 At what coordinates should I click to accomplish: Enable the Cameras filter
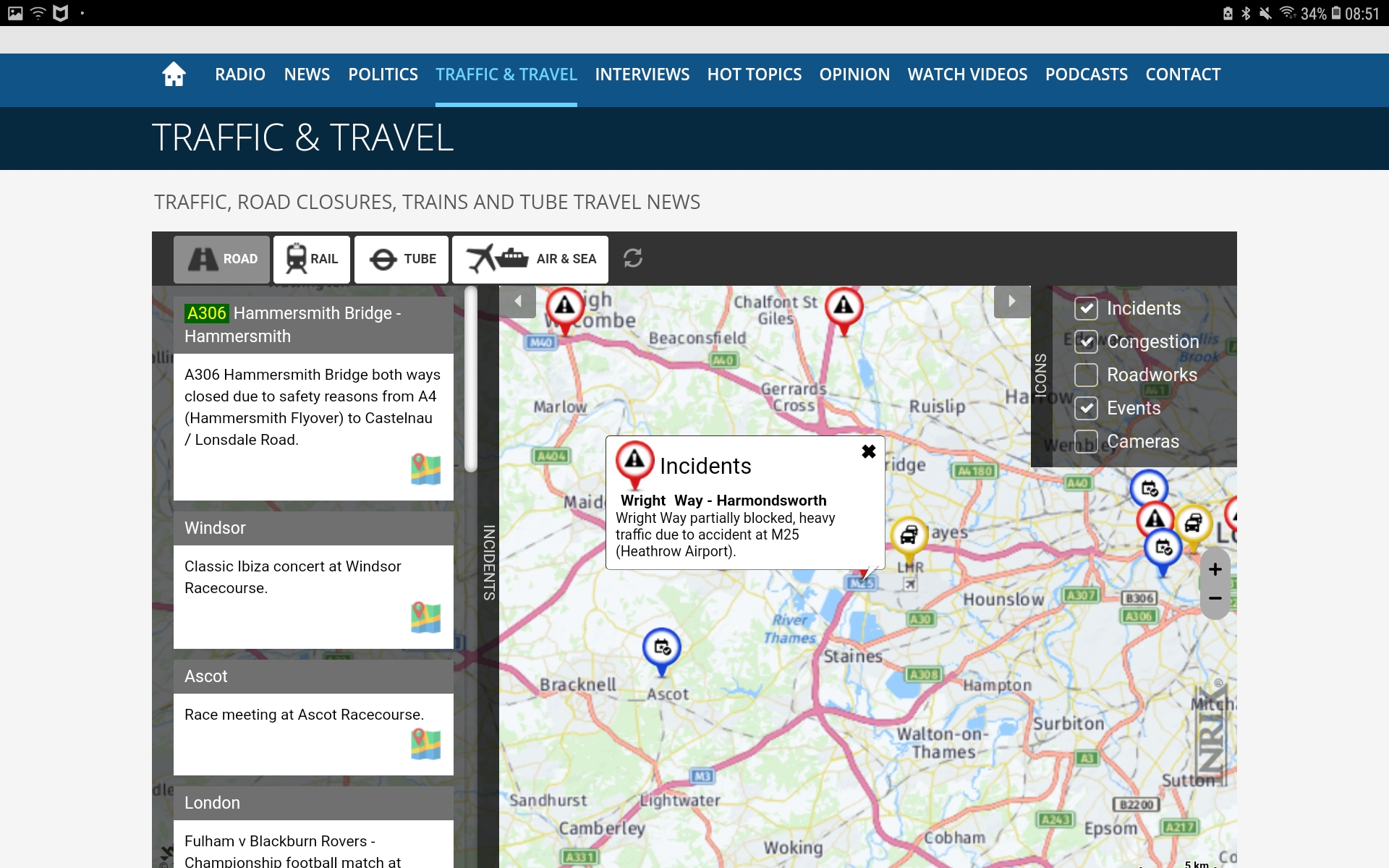click(x=1086, y=442)
